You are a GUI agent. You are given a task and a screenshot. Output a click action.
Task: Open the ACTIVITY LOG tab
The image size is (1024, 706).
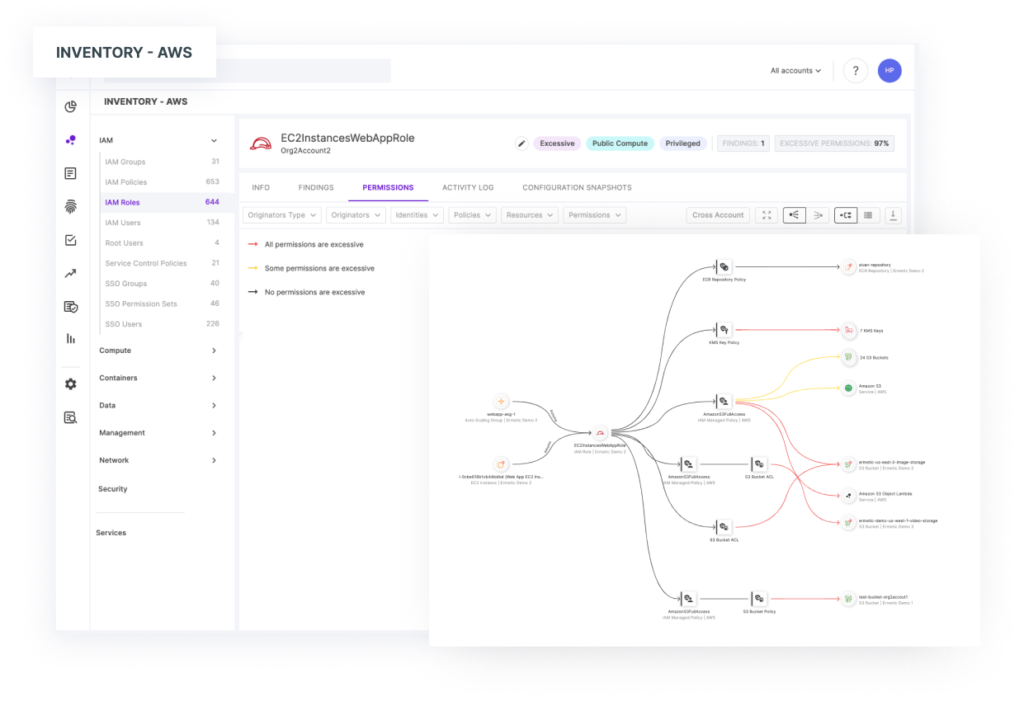coord(468,187)
